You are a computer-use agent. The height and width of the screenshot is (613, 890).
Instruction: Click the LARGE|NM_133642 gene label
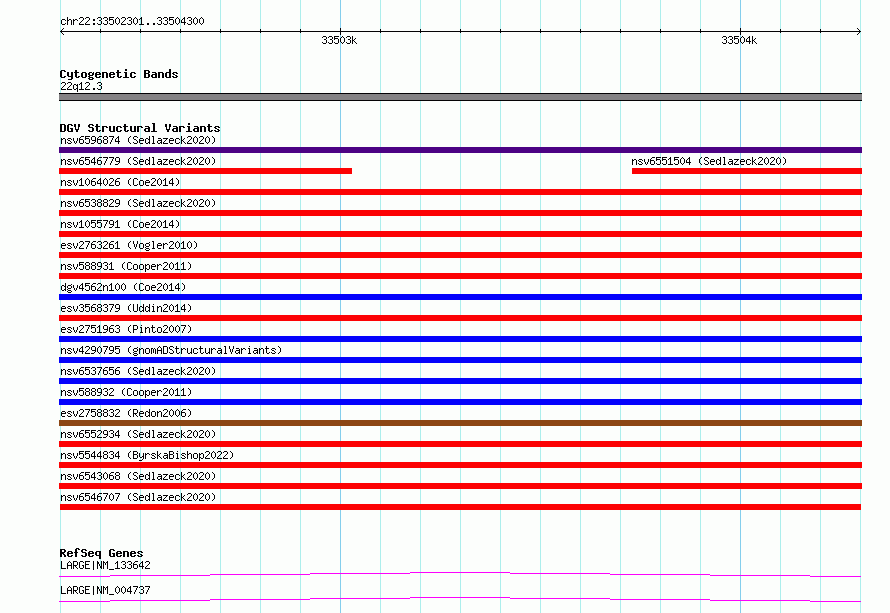(x=105, y=565)
